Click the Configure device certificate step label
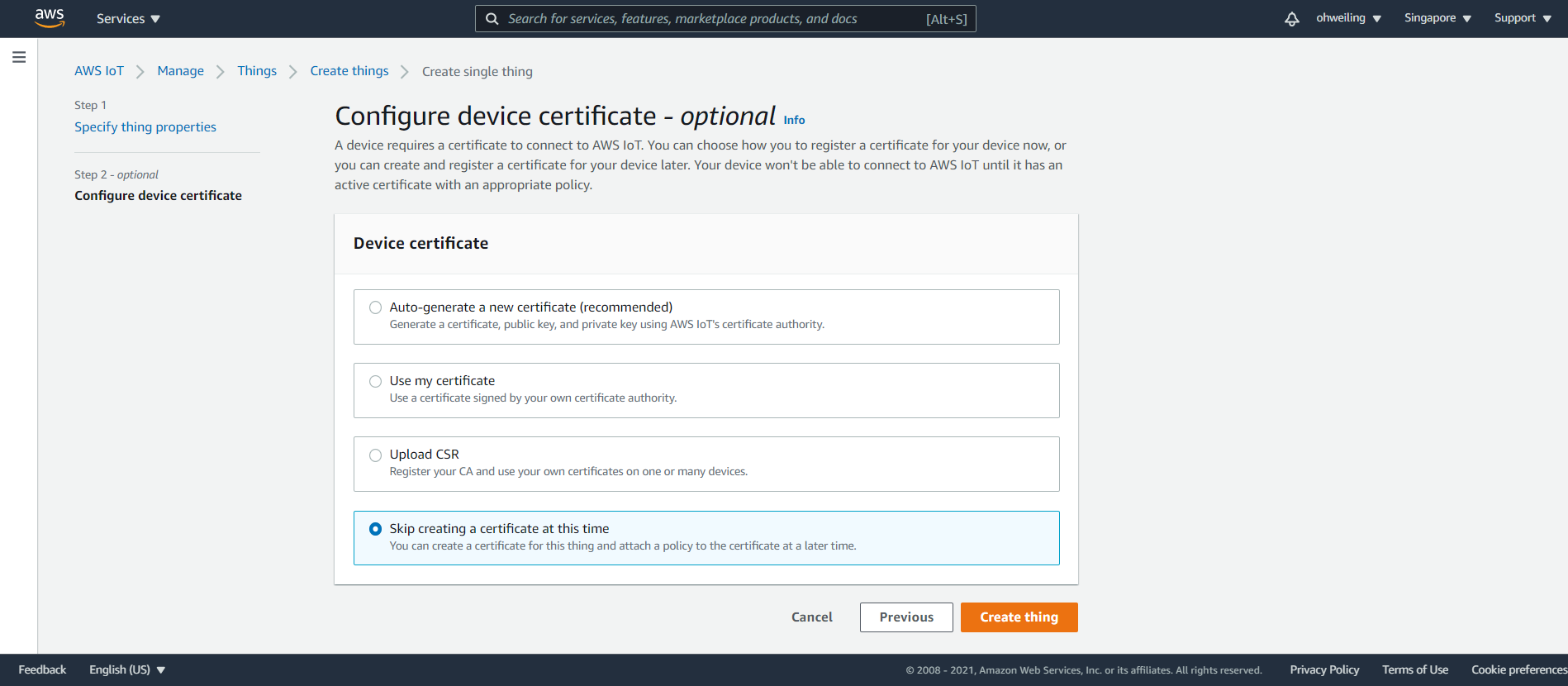The image size is (1568, 686). 158,196
